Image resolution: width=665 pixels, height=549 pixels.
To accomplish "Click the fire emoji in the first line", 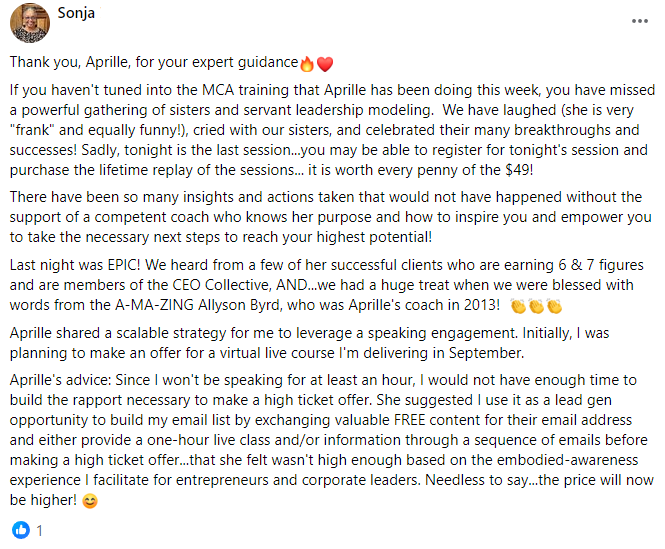I will [x=307, y=63].
